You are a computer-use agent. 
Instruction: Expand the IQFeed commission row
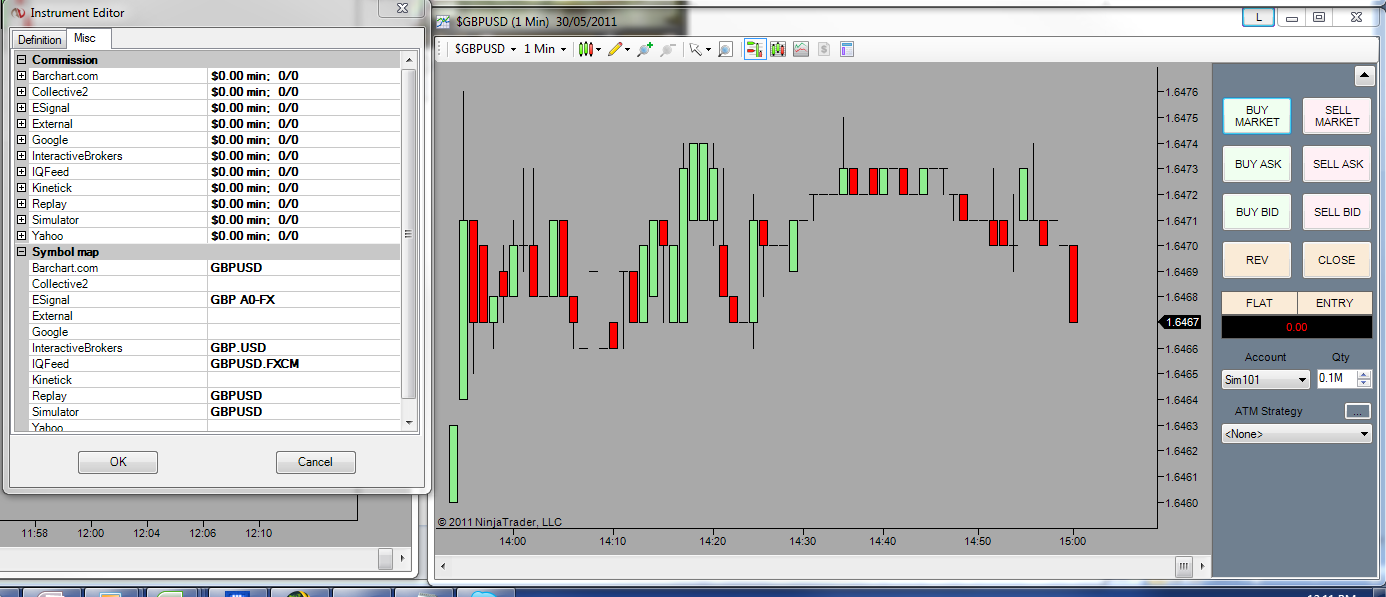[x=21, y=172]
